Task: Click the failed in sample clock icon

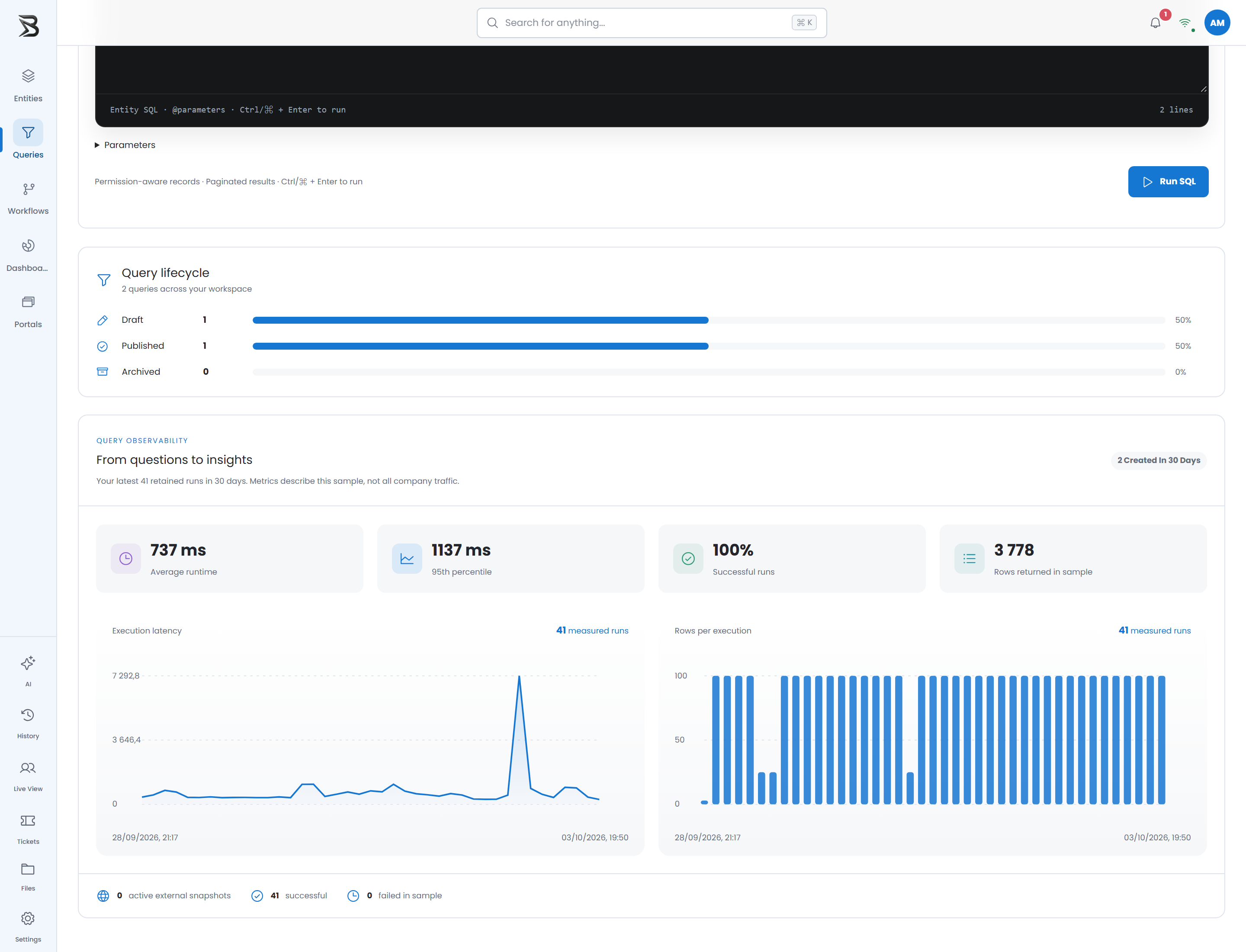Action: point(353,896)
